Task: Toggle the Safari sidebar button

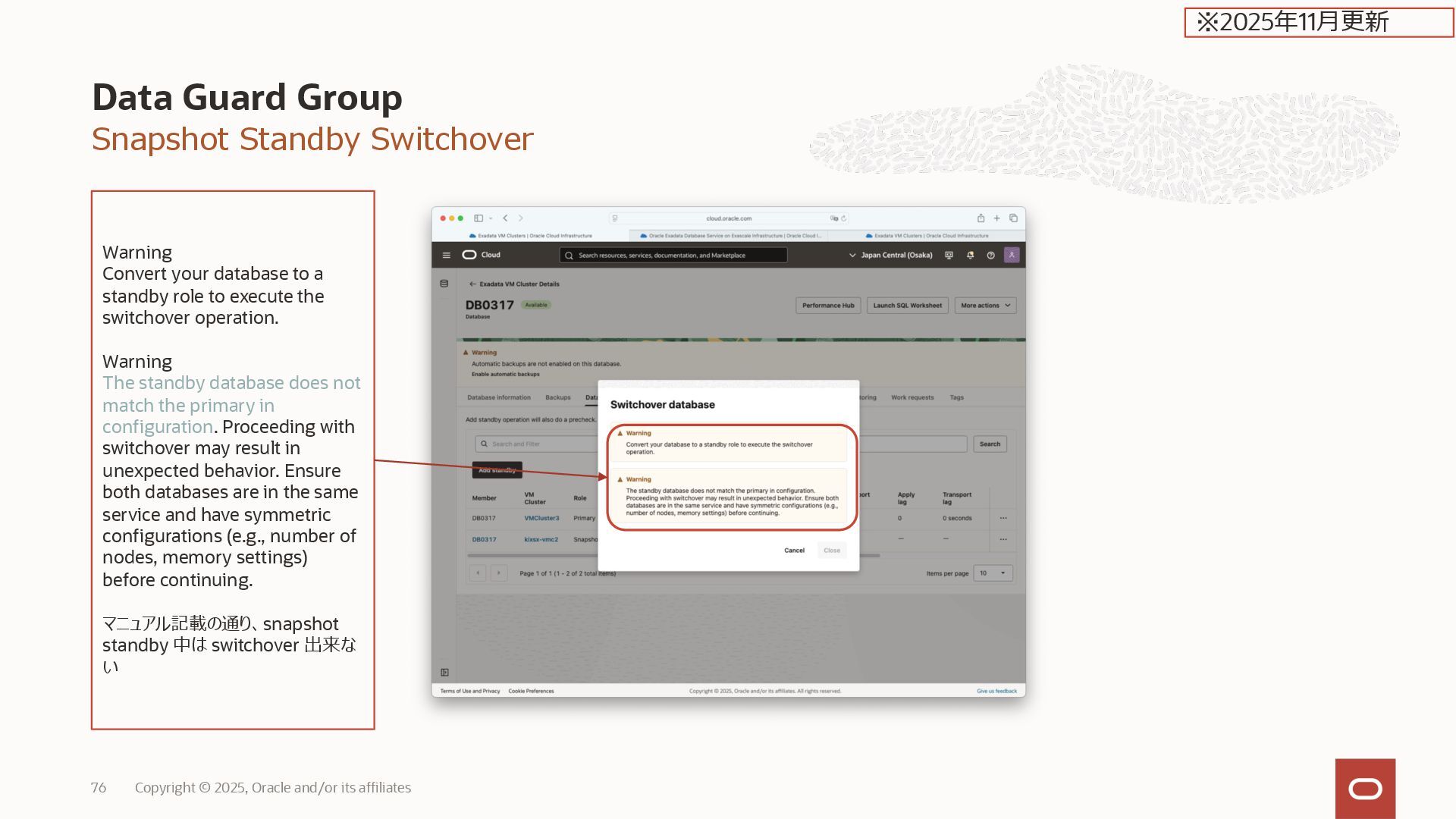Action: click(x=479, y=218)
